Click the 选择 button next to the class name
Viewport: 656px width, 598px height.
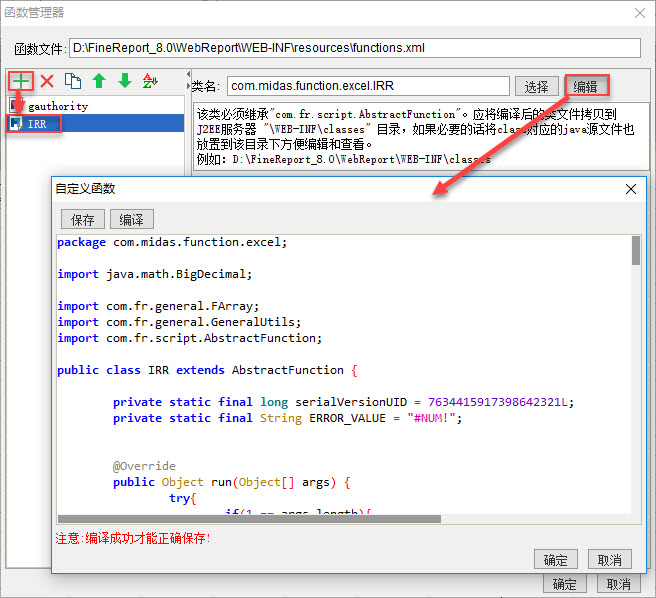click(536, 87)
